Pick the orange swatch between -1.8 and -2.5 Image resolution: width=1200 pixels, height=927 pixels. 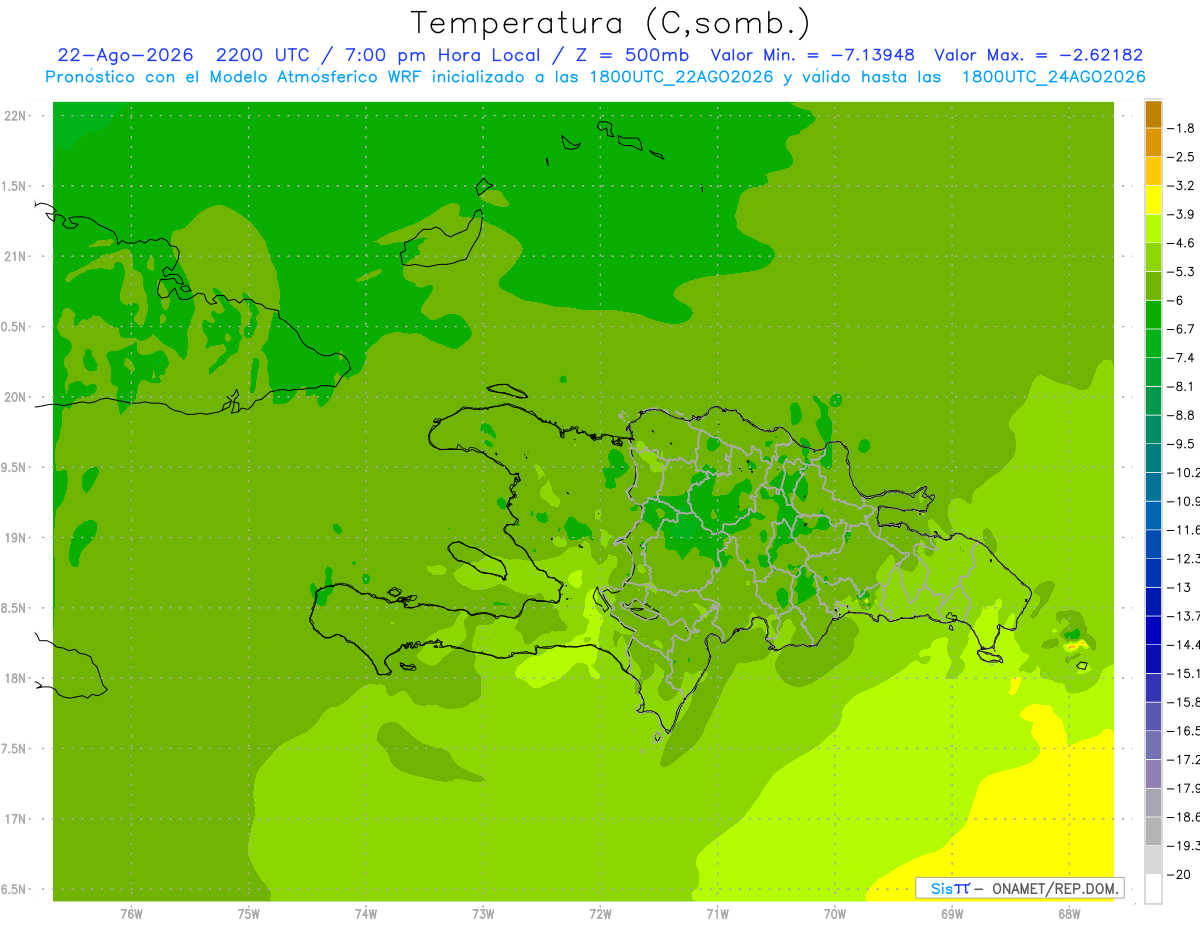(x=1153, y=143)
